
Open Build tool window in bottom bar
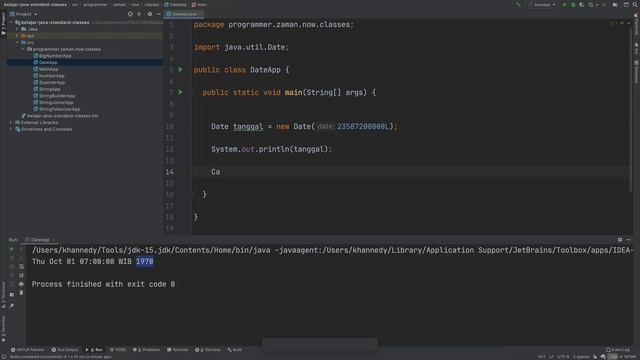coord(235,350)
